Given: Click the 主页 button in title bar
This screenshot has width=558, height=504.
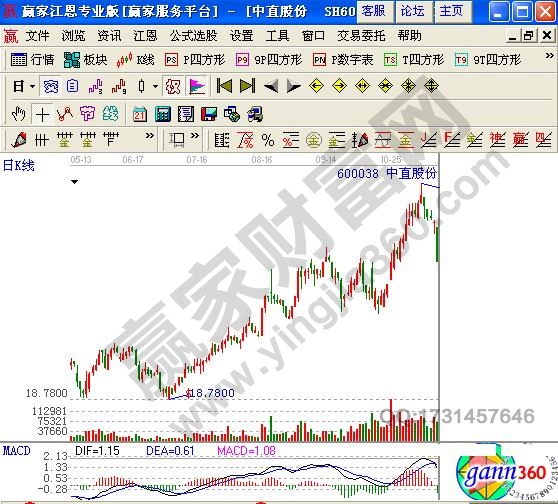Looking at the screenshot, I should point(452,11).
